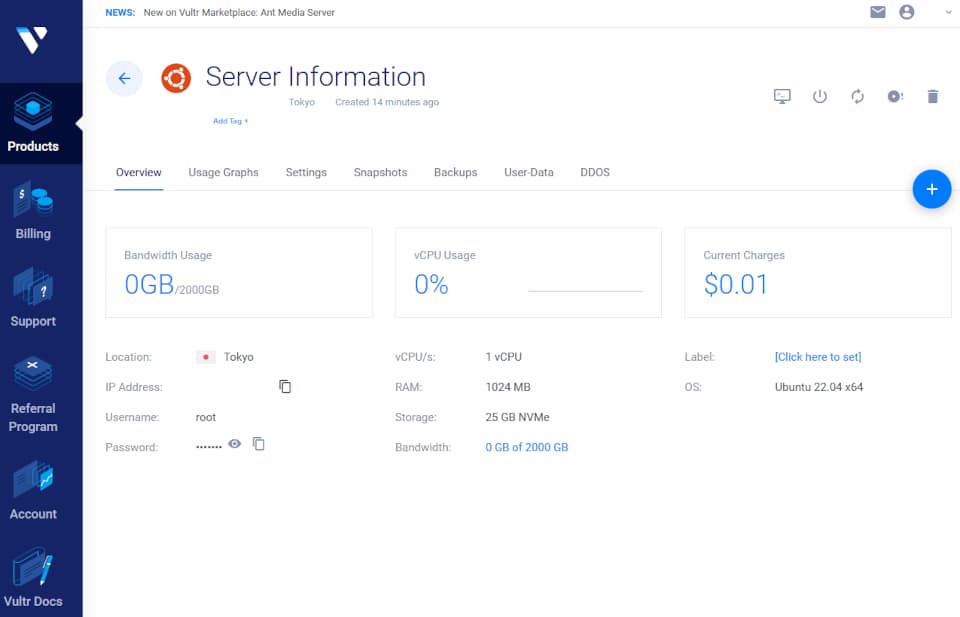Screen dimensions: 960x617
Task: Open the Snapshots tab
Action: point(380,173)
